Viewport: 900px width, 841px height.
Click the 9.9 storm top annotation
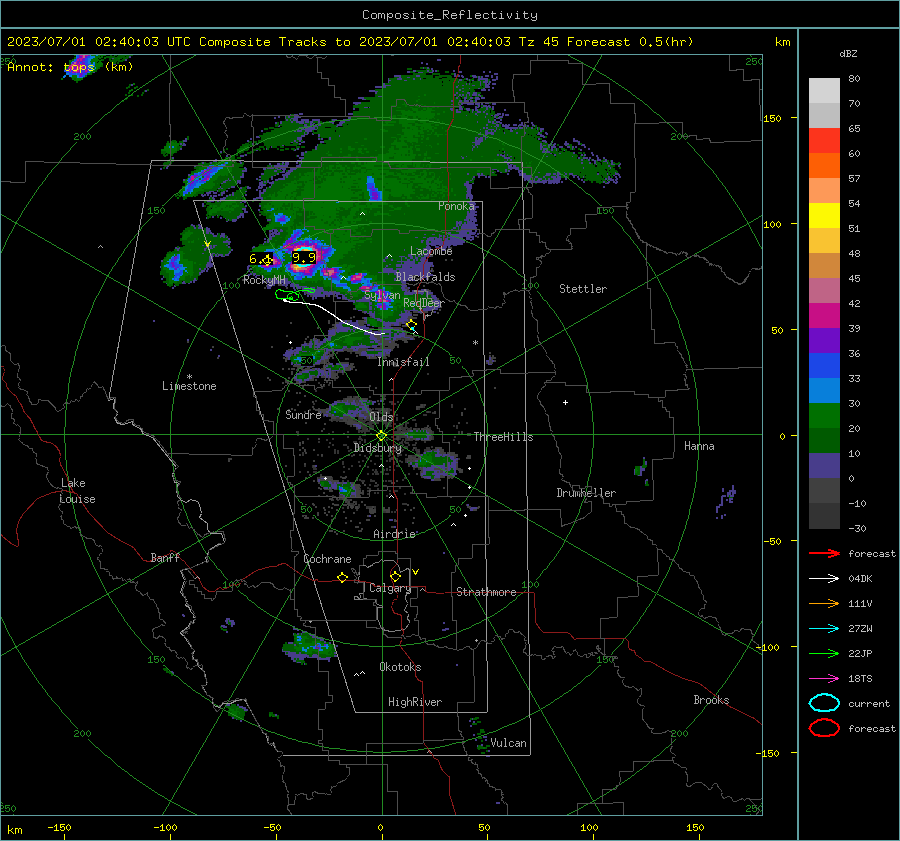tap(304, 257)
